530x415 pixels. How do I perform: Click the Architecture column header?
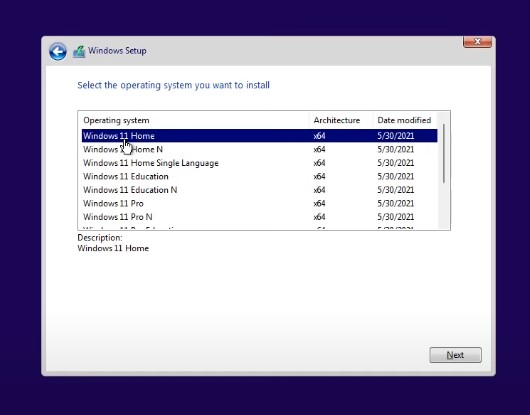[341, 120]
